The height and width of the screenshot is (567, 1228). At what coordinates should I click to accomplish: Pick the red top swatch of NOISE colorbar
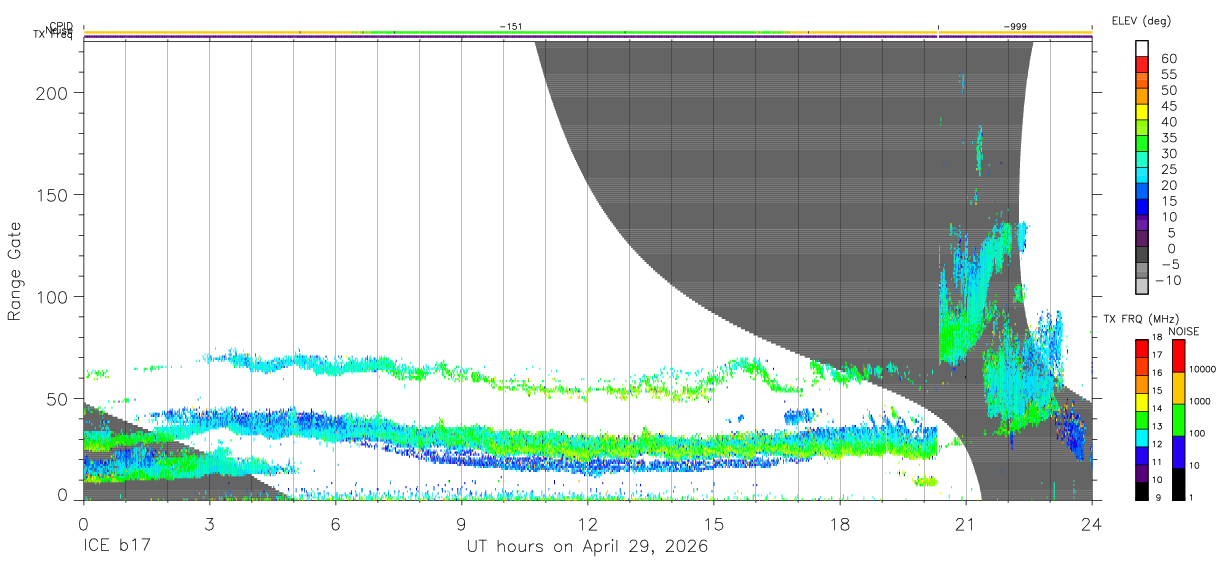pos(1177,356)
